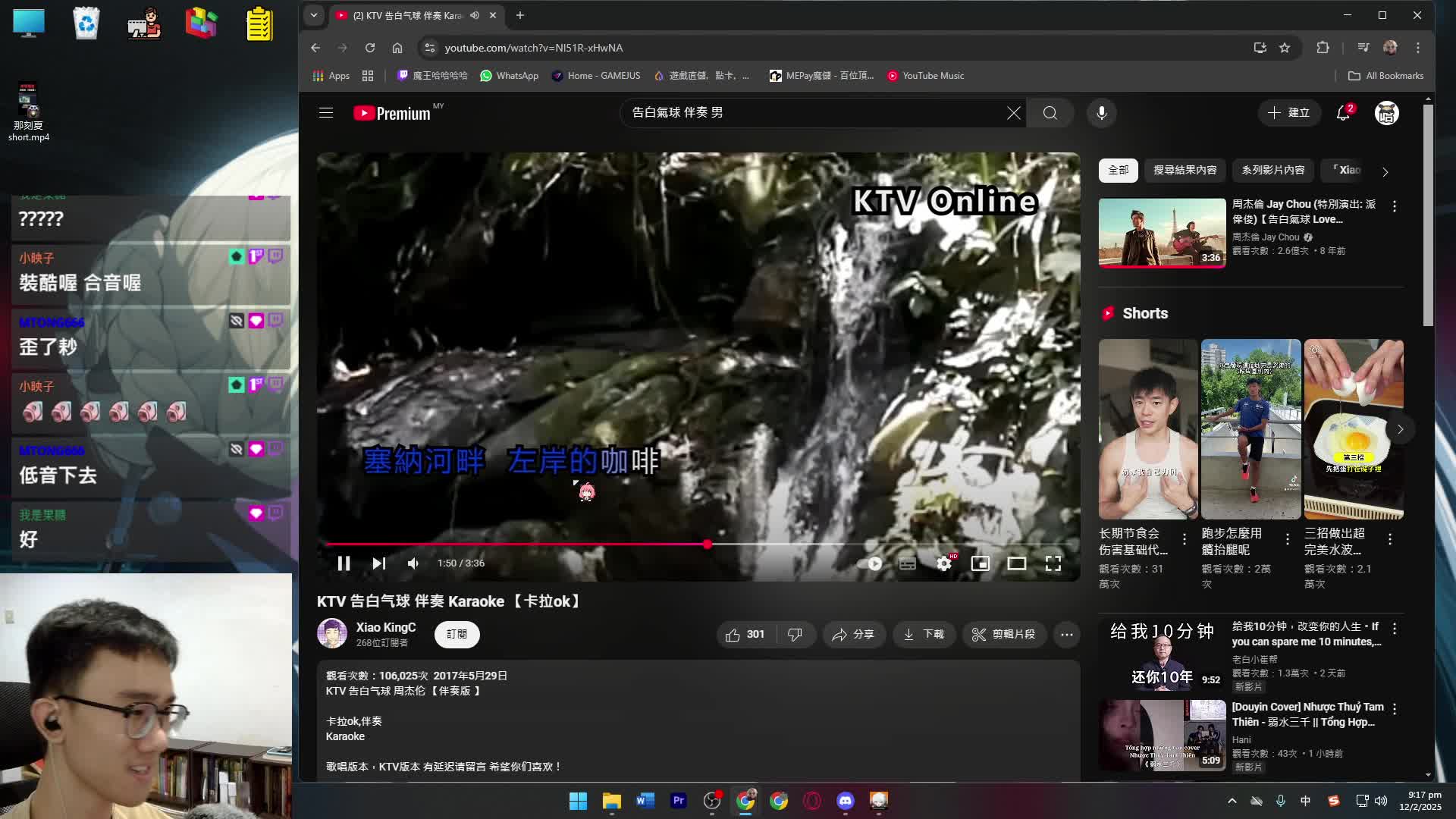Search with voice microphone
This screenshot has height=819, width=1456.
point(1102,113)
